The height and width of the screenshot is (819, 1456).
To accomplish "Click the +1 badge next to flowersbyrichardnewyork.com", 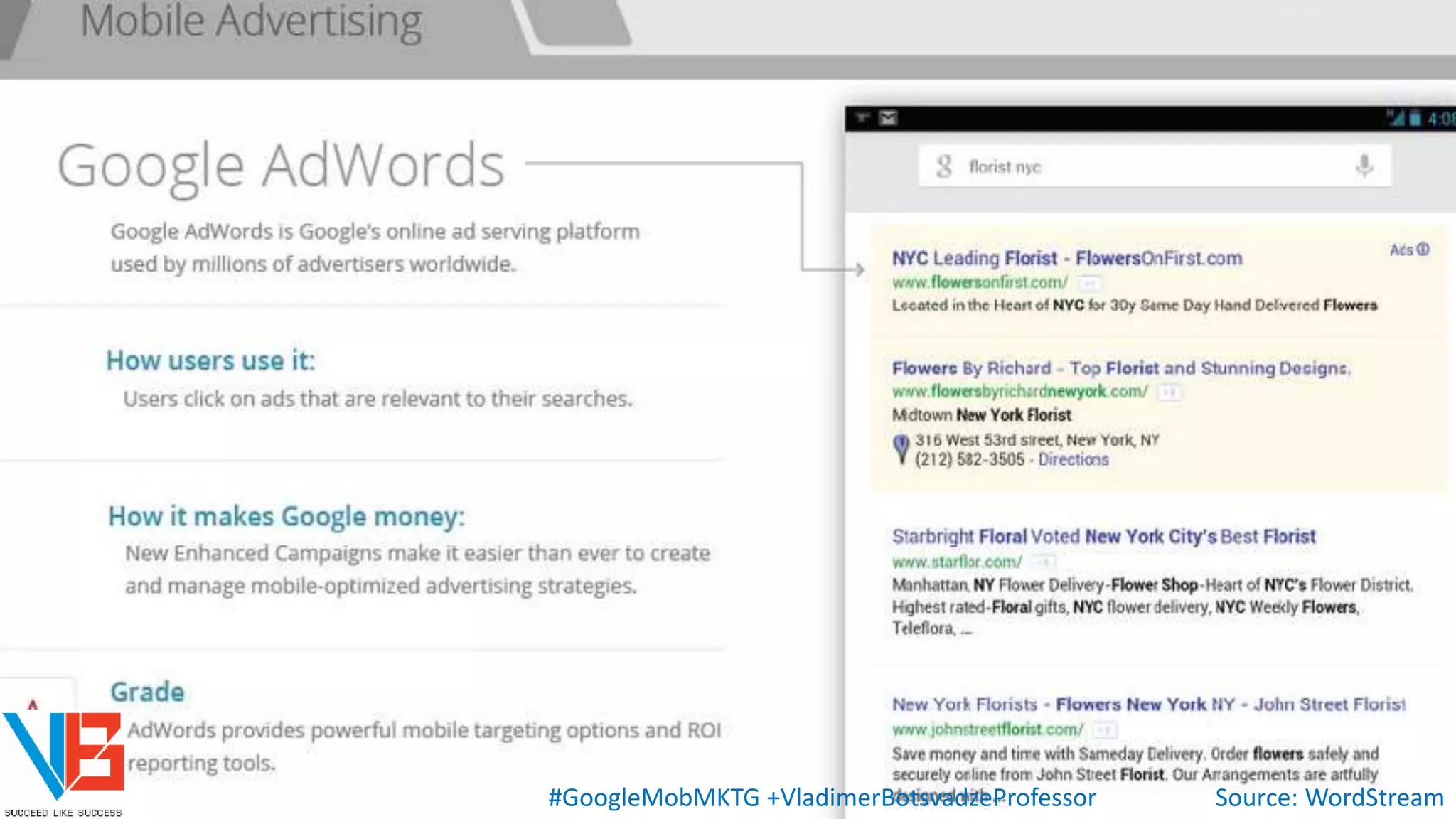I will coord(1168,392).
